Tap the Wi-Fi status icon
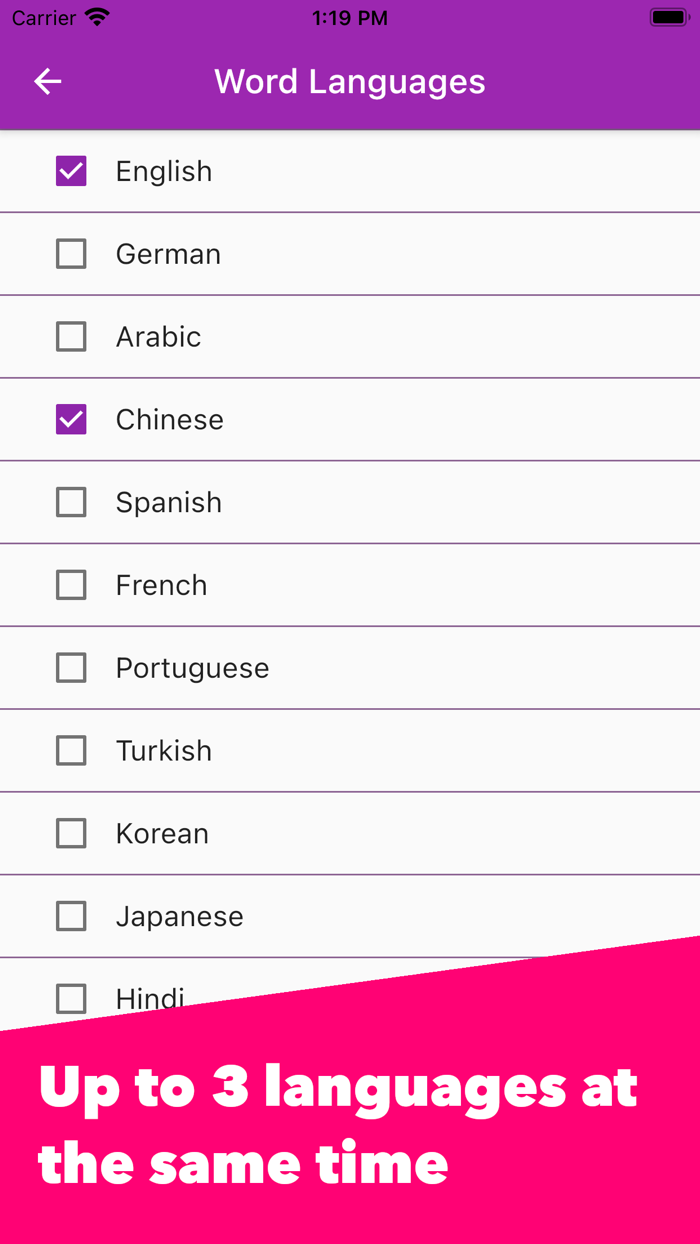The height and width of the screenshot is (1244, 700). coord(97,18)
